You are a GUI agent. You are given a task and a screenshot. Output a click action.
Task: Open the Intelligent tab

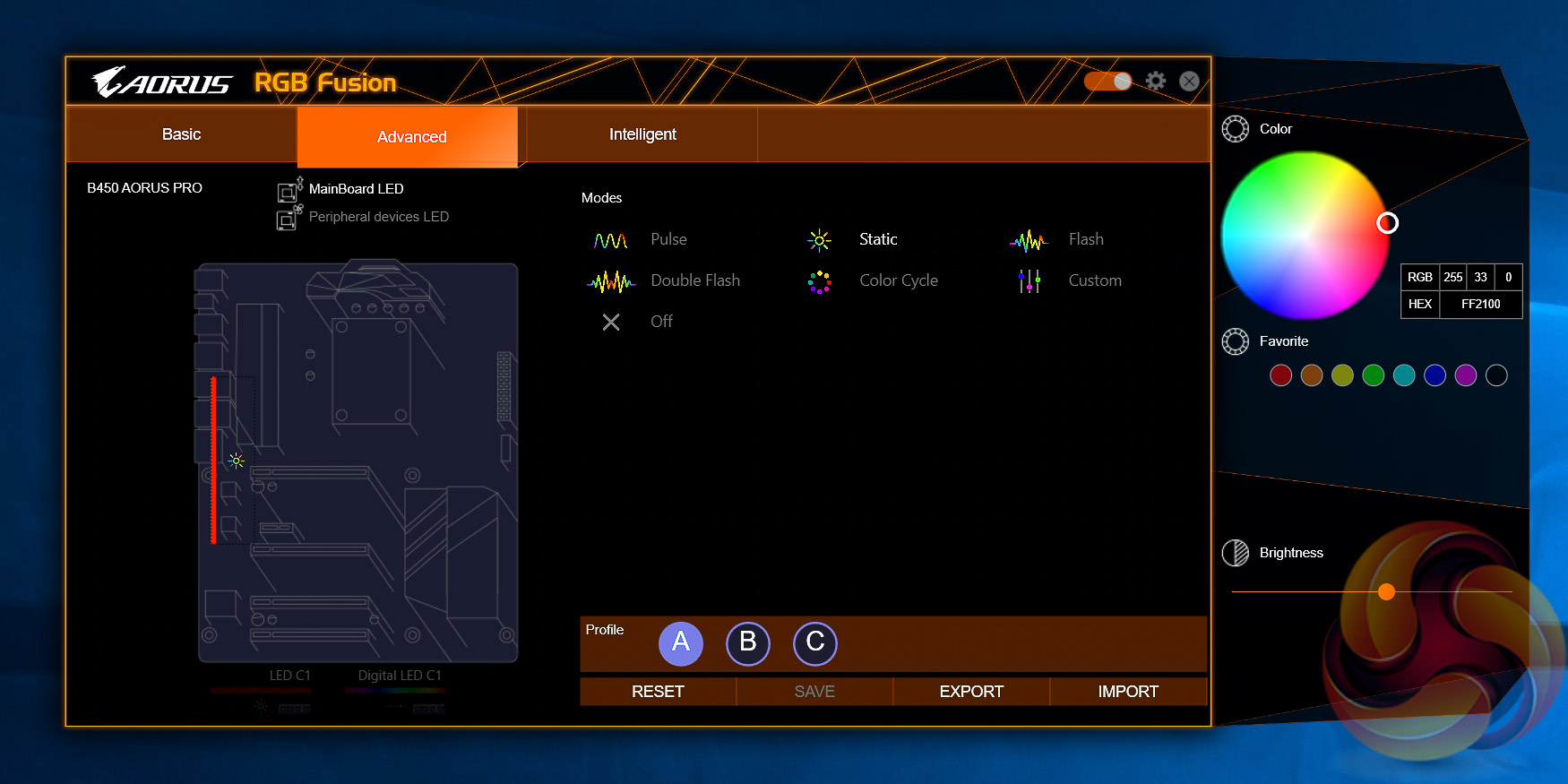tap(642, 134)
